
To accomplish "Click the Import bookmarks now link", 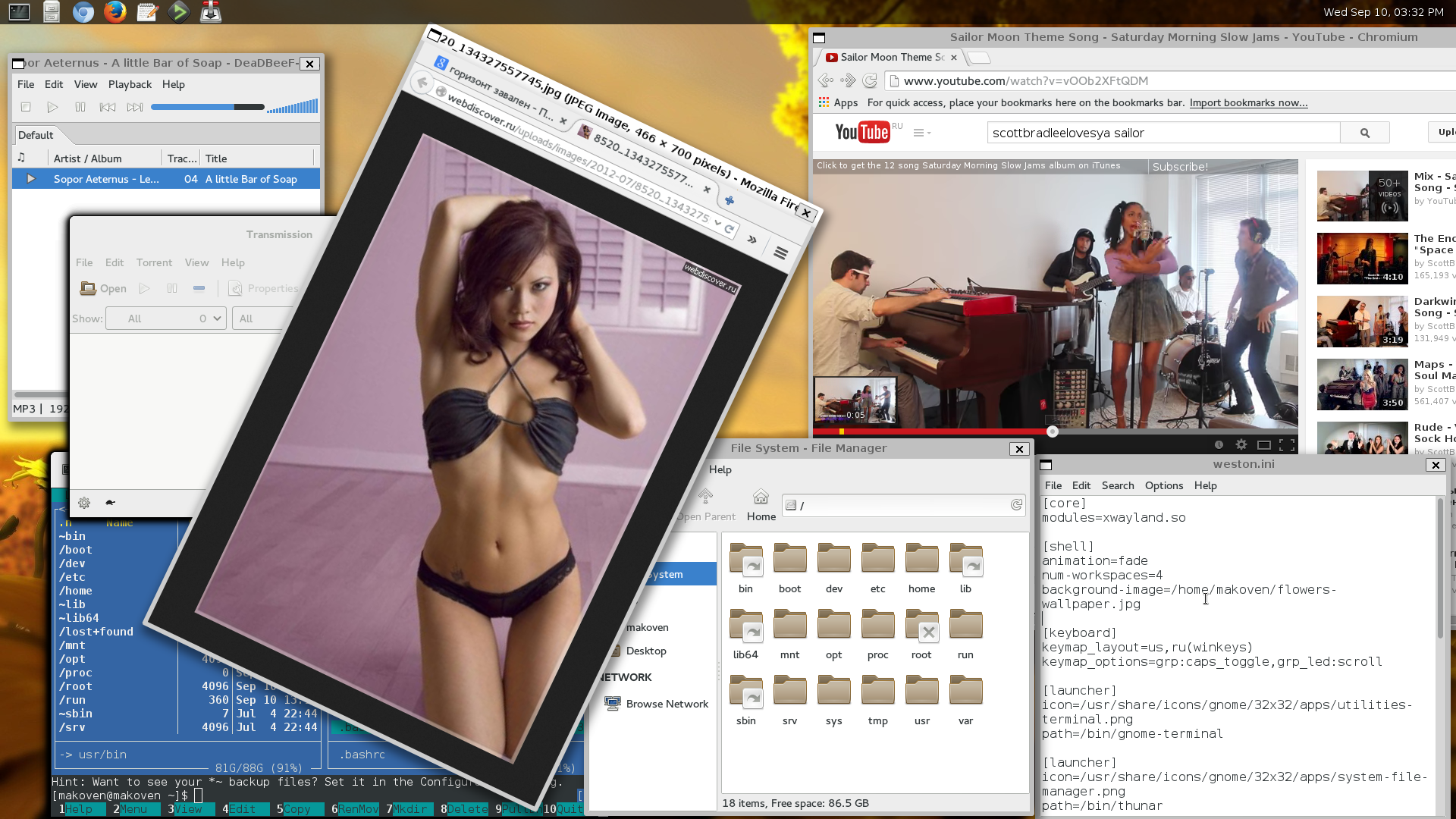I will [1248, 102].
